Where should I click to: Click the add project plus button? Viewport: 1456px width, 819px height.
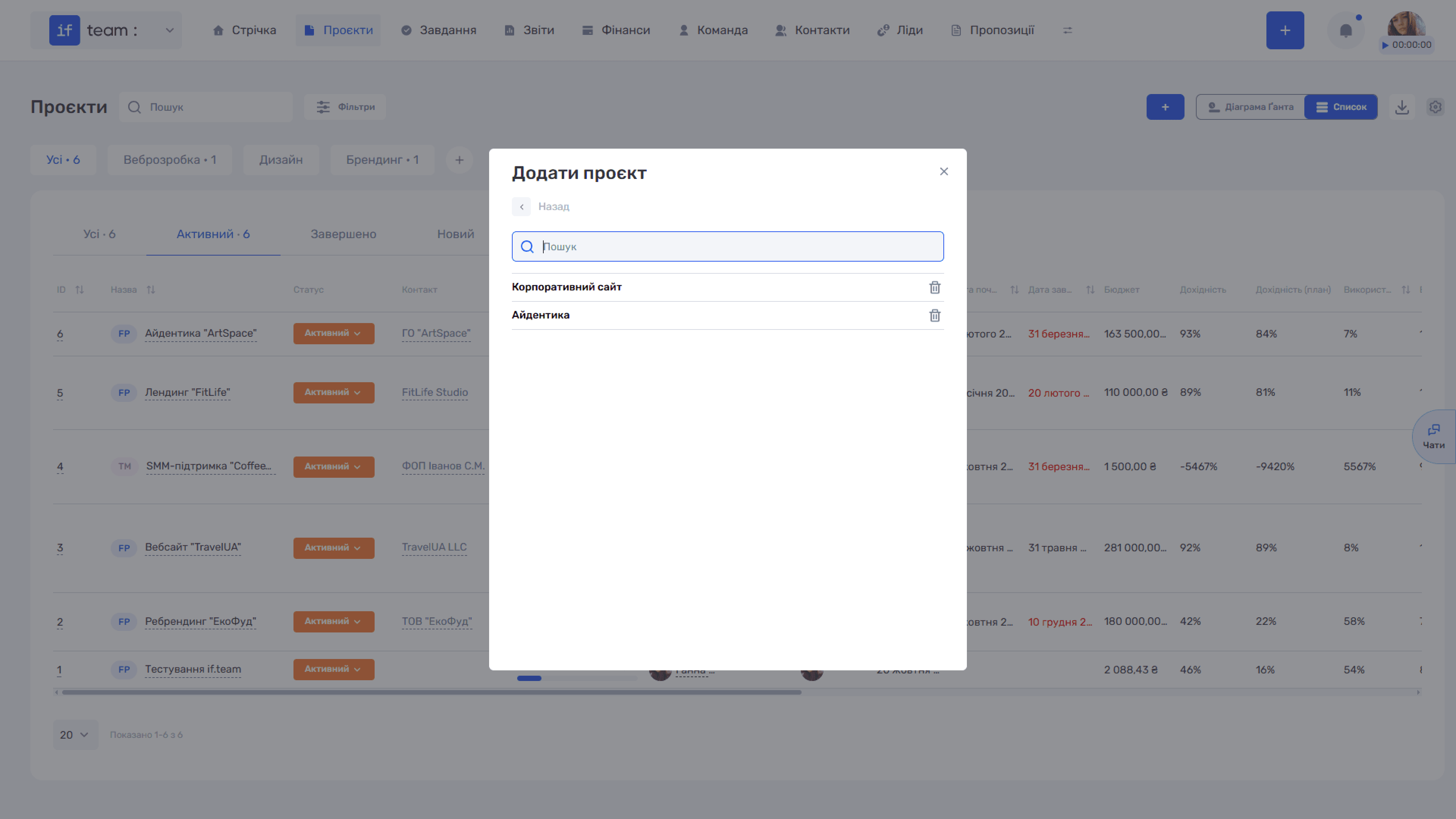pyautogui.click(x=1165, y=107)
